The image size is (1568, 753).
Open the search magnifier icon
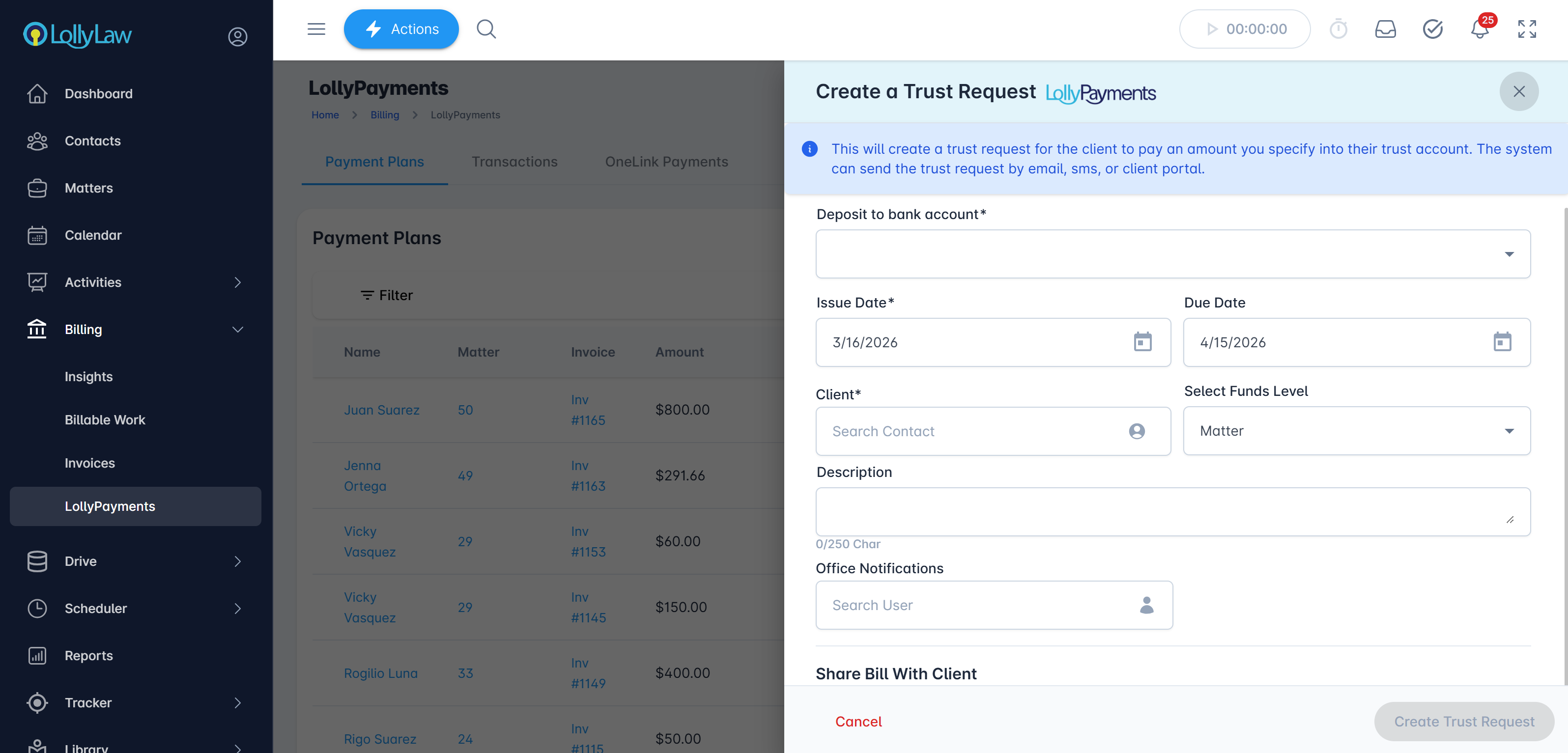coord(486,29)
